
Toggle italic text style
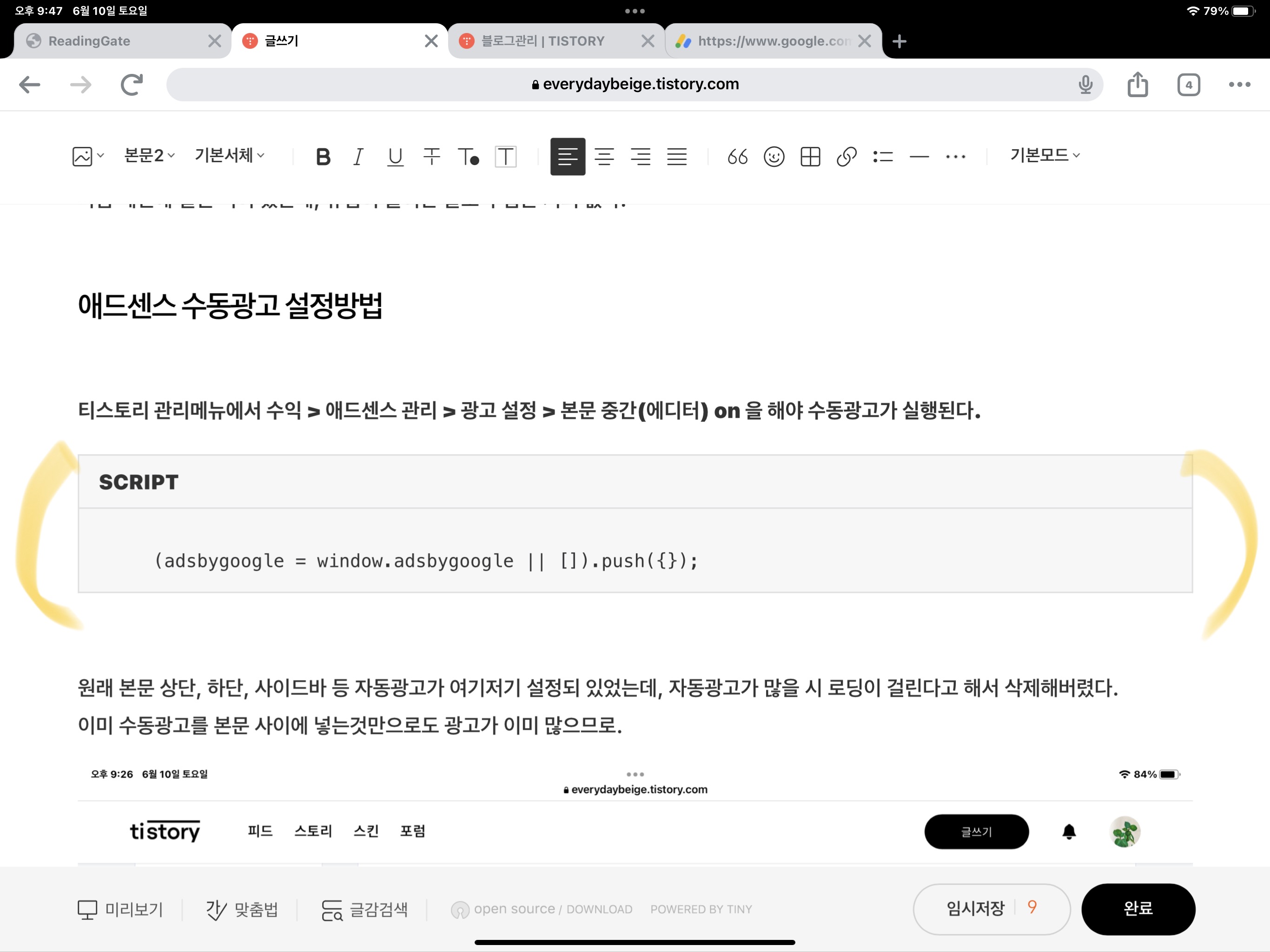tap(358, 156)
